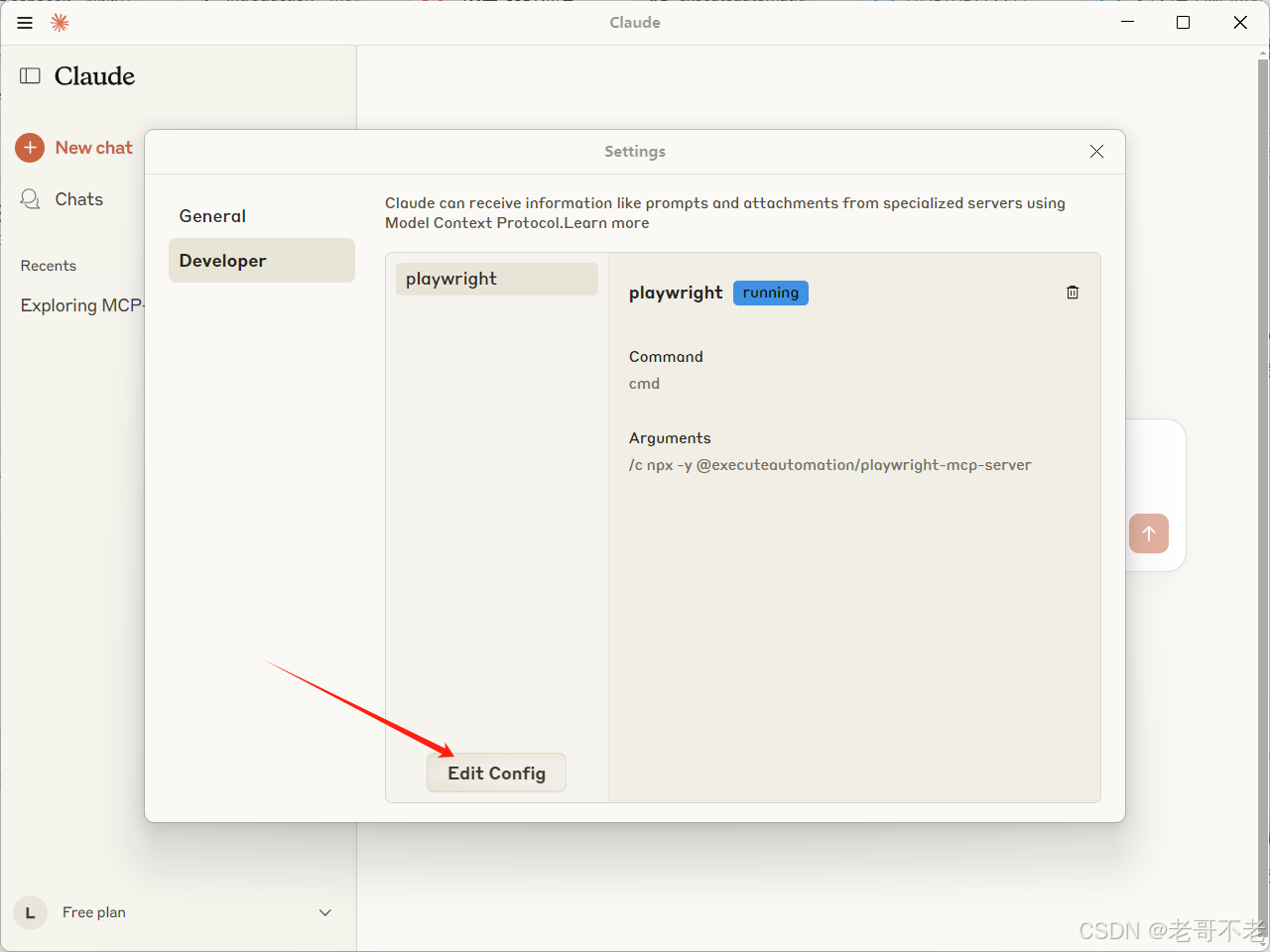Click the user avatar L
The image size is (1270, 952).
(30, 912)
